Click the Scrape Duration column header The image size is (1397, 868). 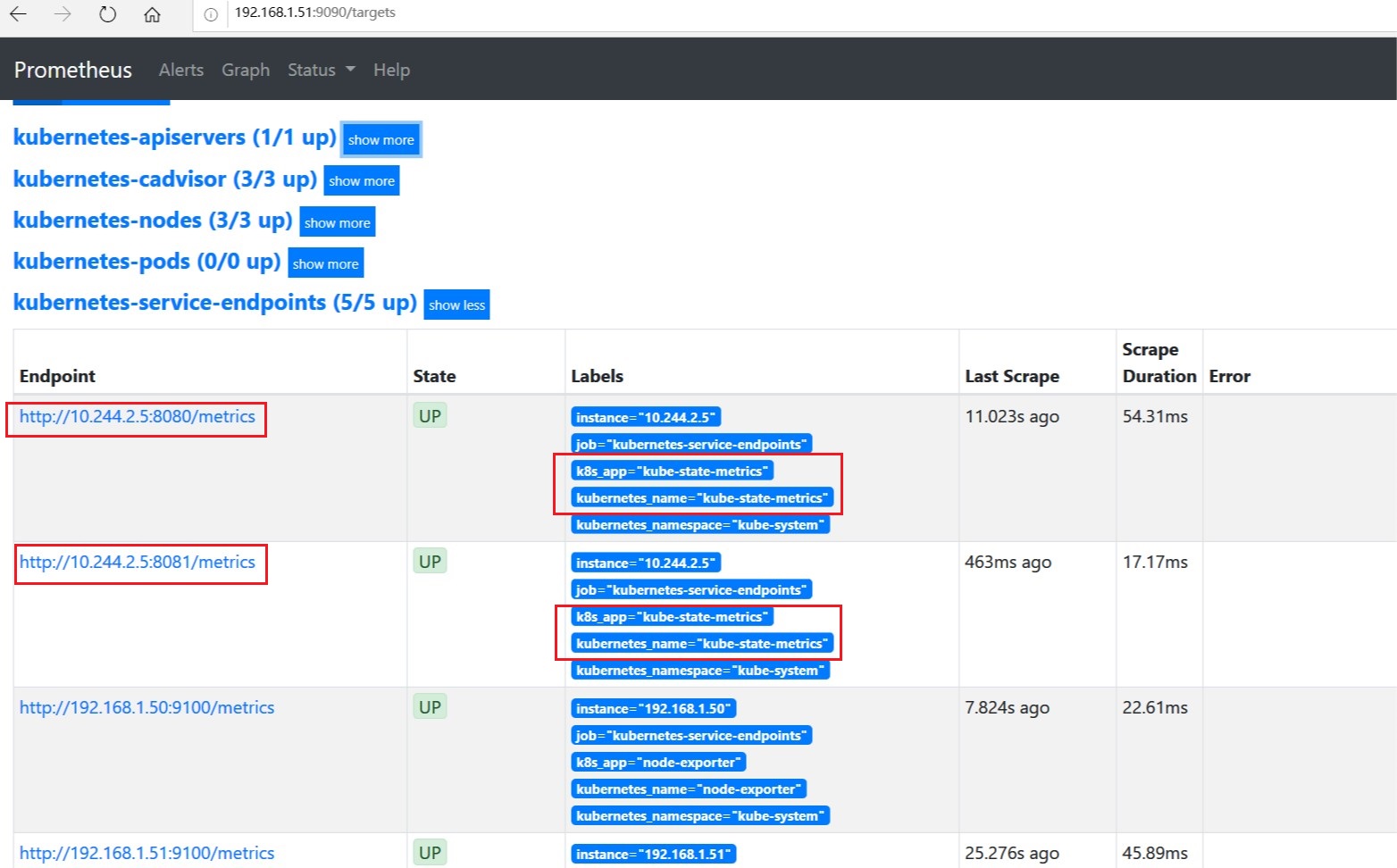pyautogui.click(x=1159, y=363)
